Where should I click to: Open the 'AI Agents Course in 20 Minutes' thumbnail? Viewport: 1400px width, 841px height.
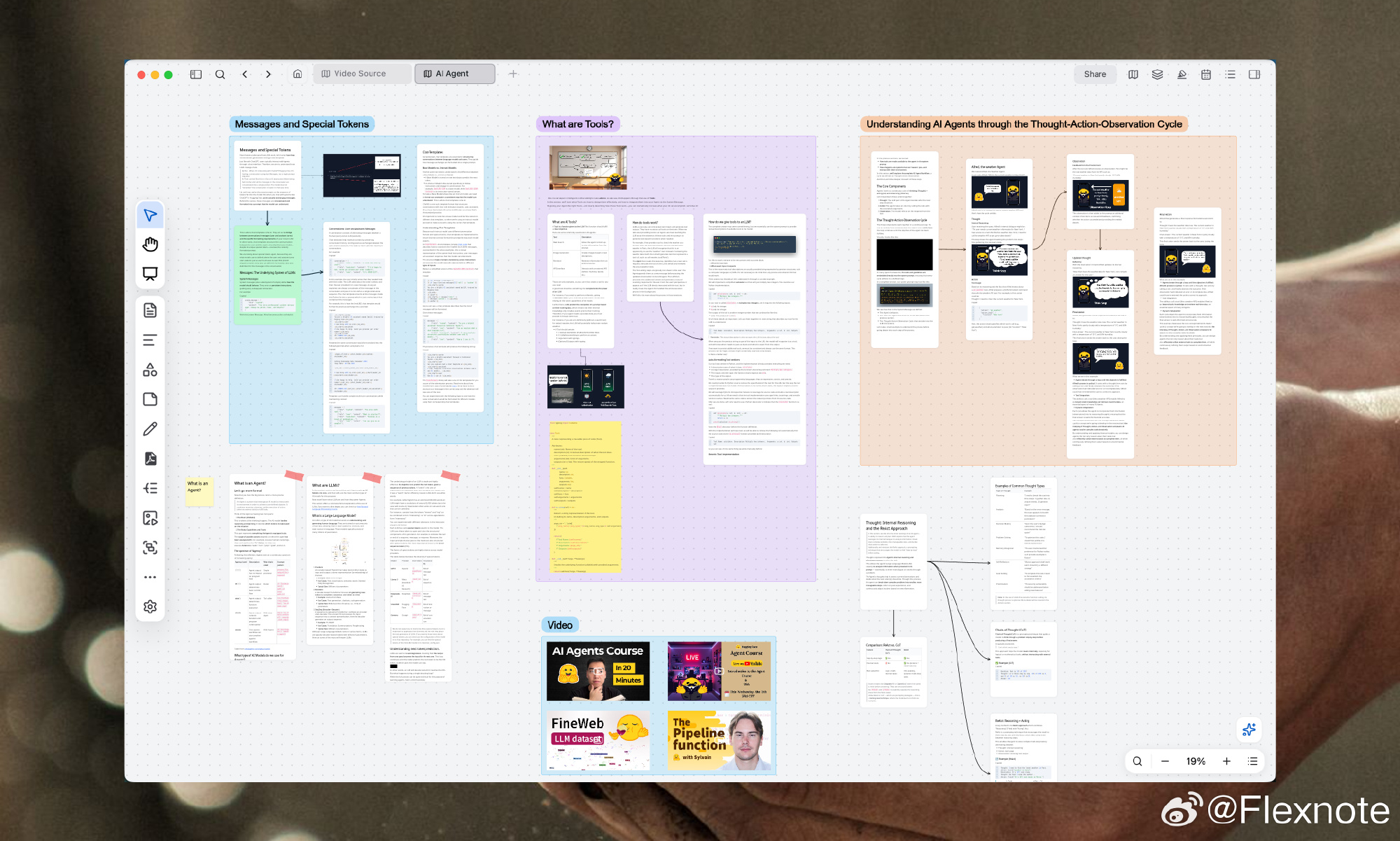[598, 672]
